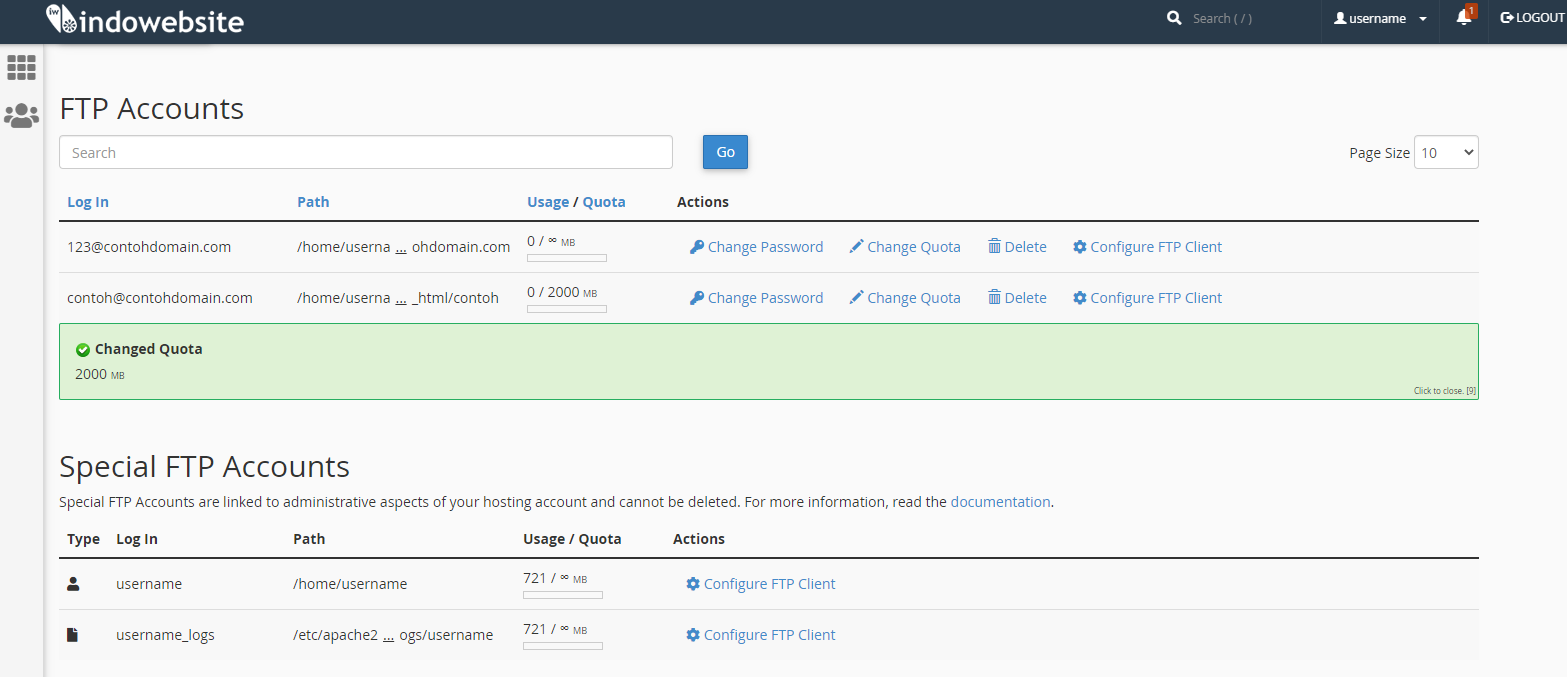1567x677 pixels.
Task: Click trash icon for contoh@contohdomain.com
Action: 994,298
